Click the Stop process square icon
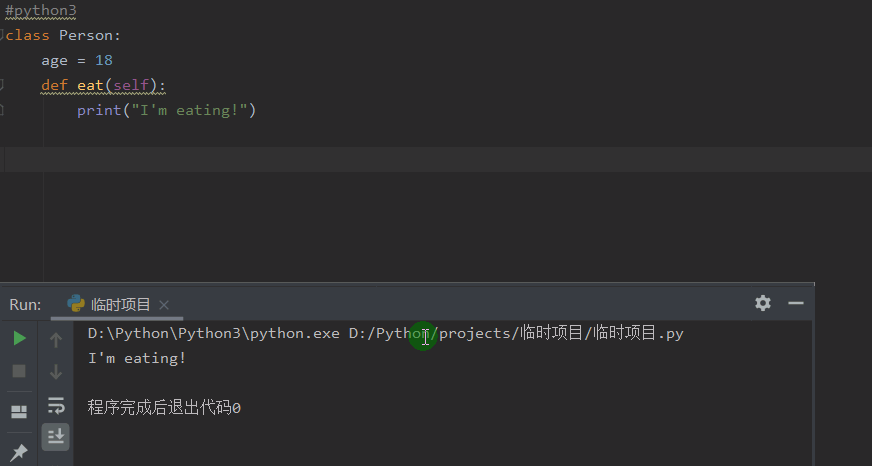Viewport: 872px width, 466px height. tap(19, 371)
